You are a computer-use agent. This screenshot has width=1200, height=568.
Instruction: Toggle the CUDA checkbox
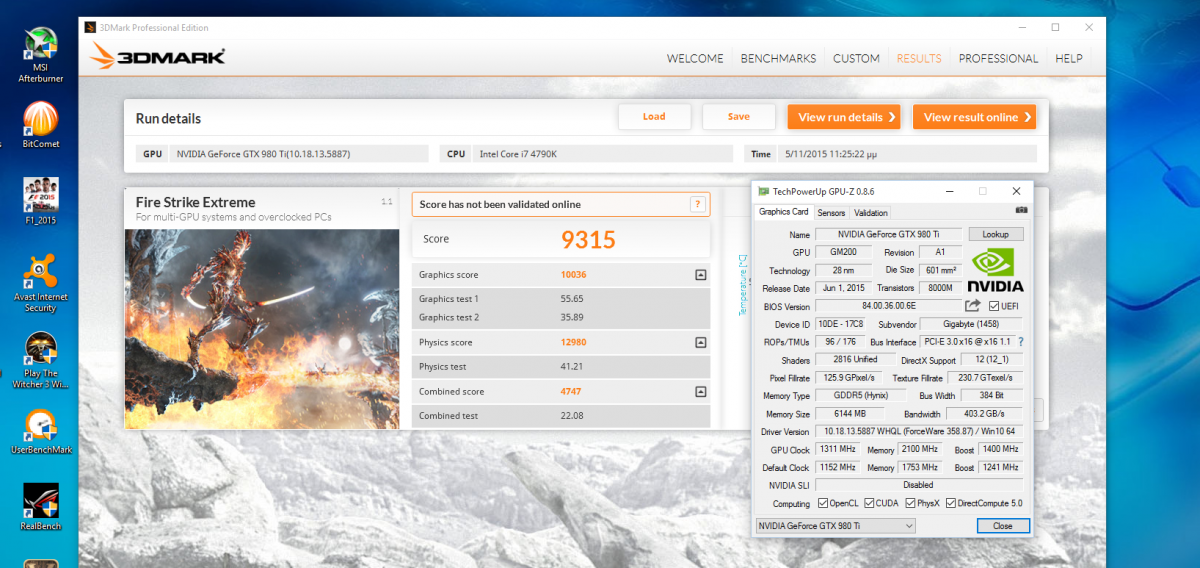(869, 503)
